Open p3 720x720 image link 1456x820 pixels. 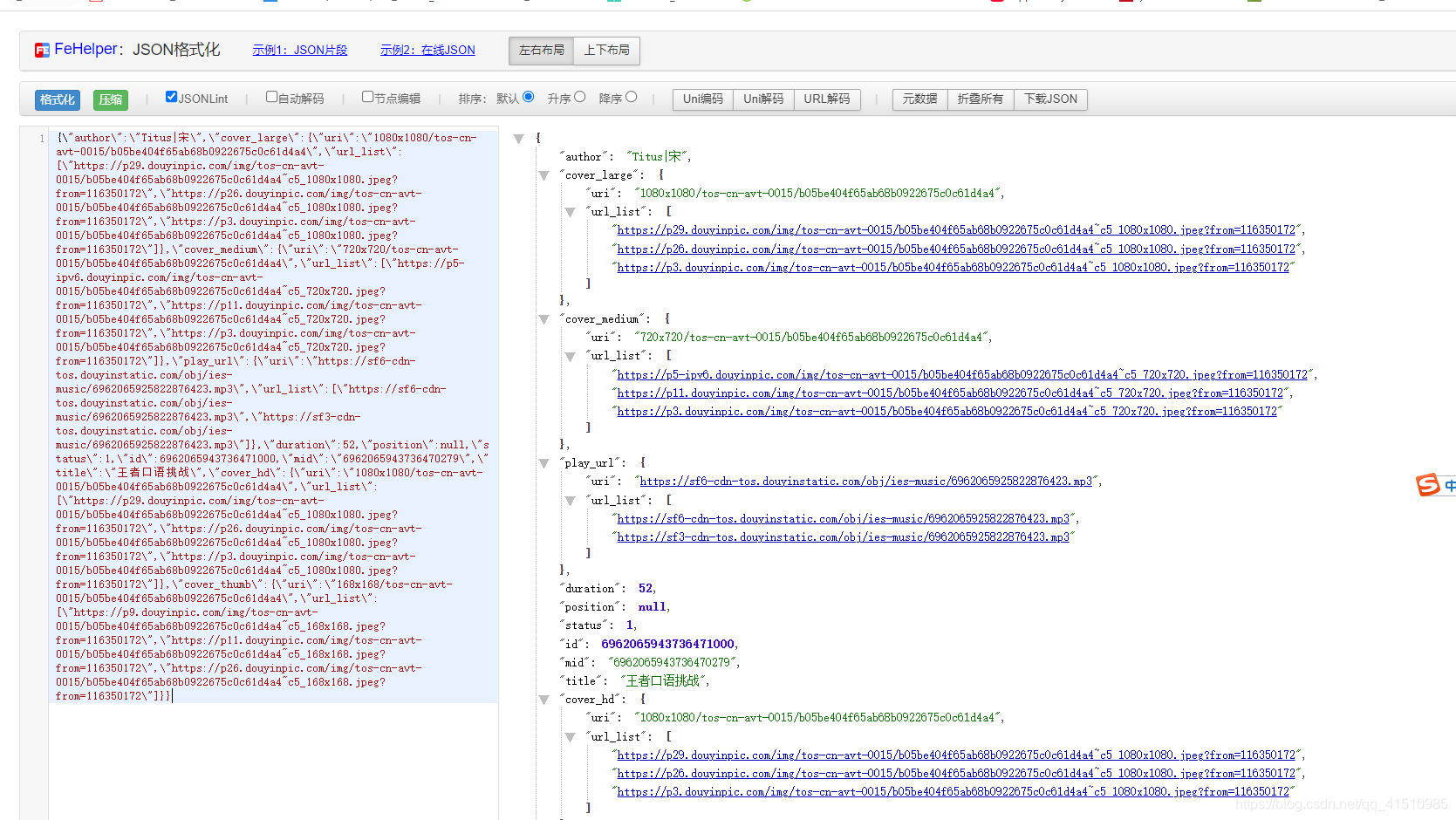pyautogui.click(x=947, y=412)
